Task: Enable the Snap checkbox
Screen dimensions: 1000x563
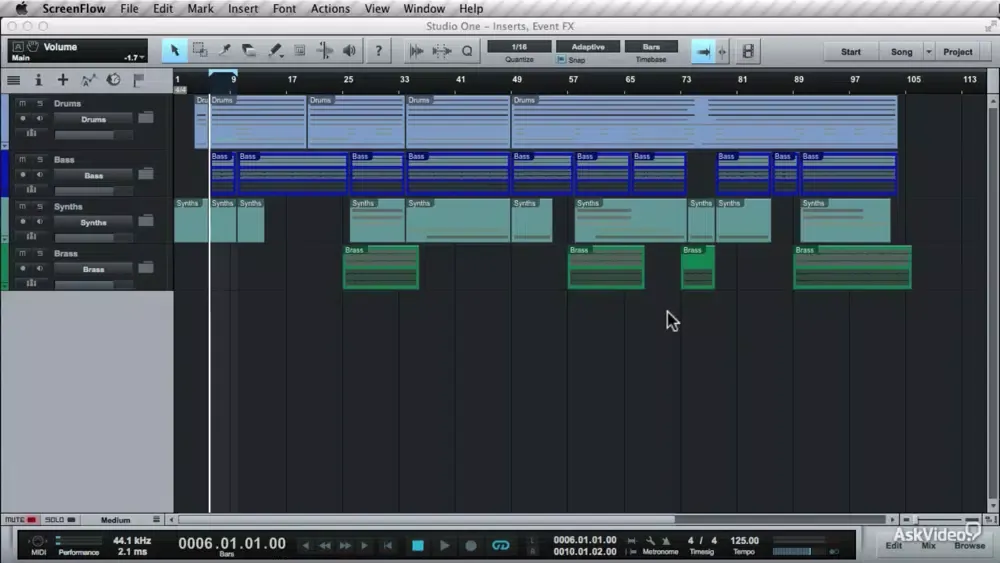Action: (561, 60)
